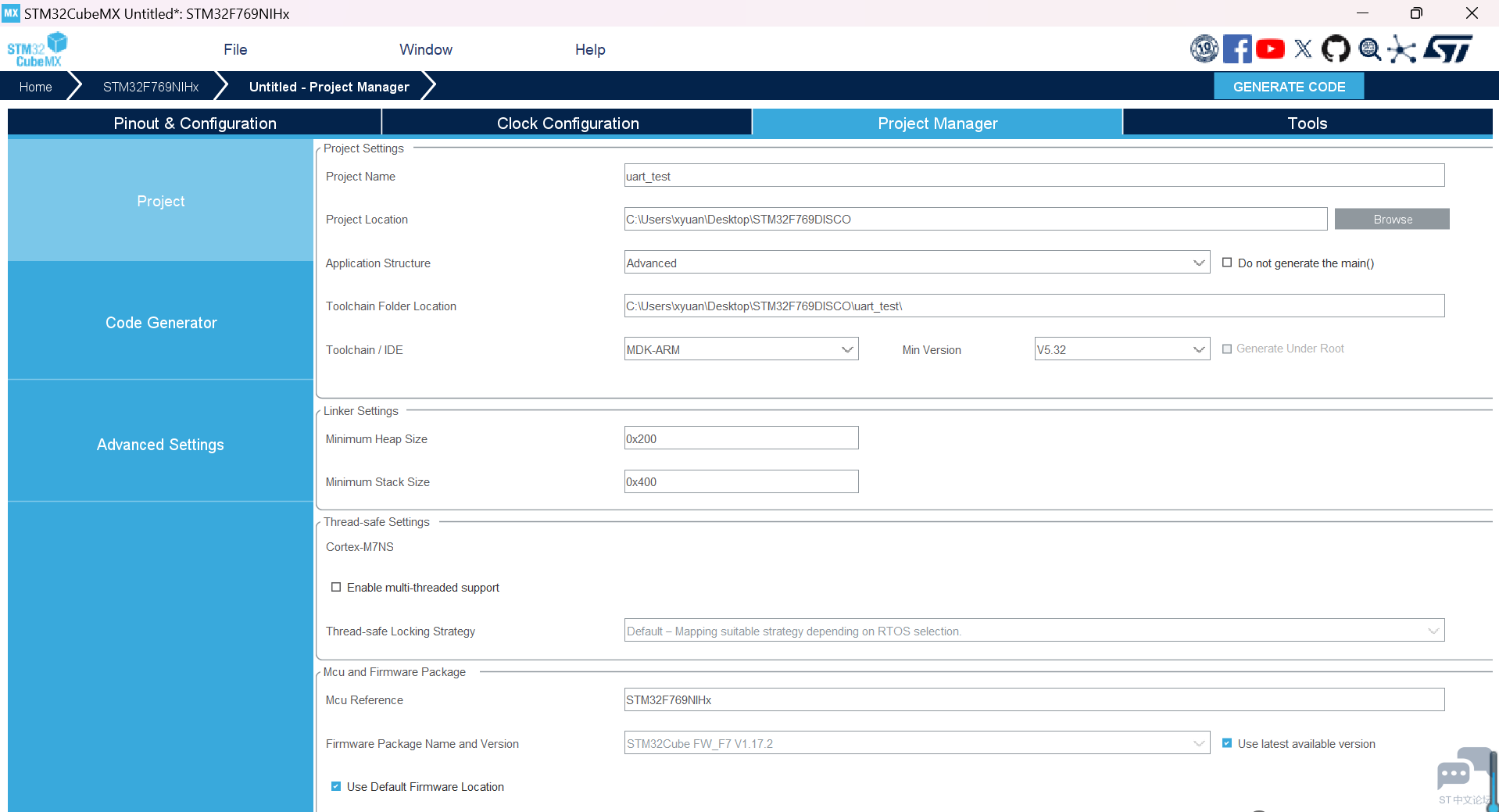Toggle 'Do not generate the main()' checkbox
Image resolution: width=1499 pixels, height=812 pixels.
point(1227,263)
